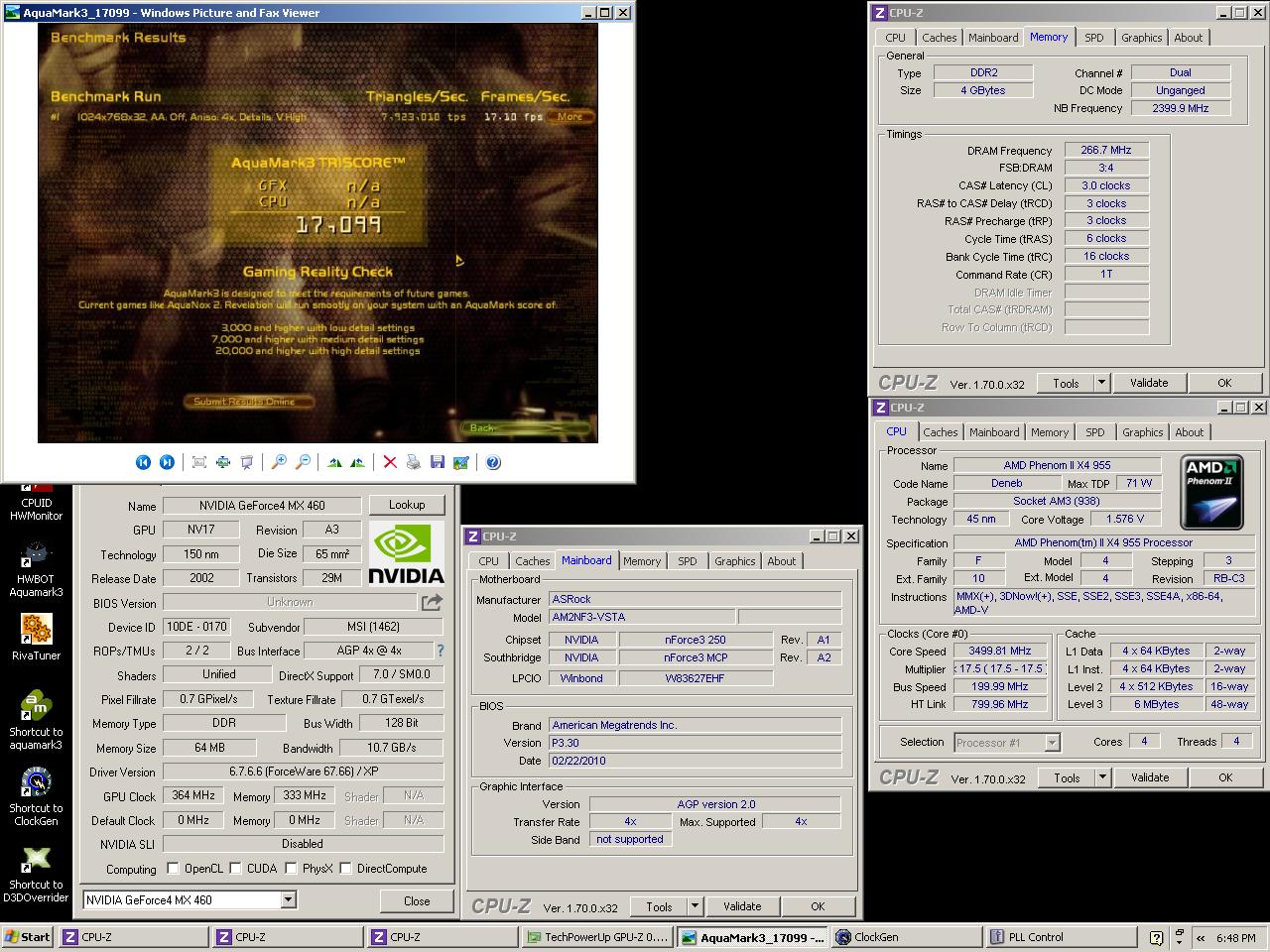Open Tools dropdown arrow in Mainboard CPU-Z

click(695, 906)
